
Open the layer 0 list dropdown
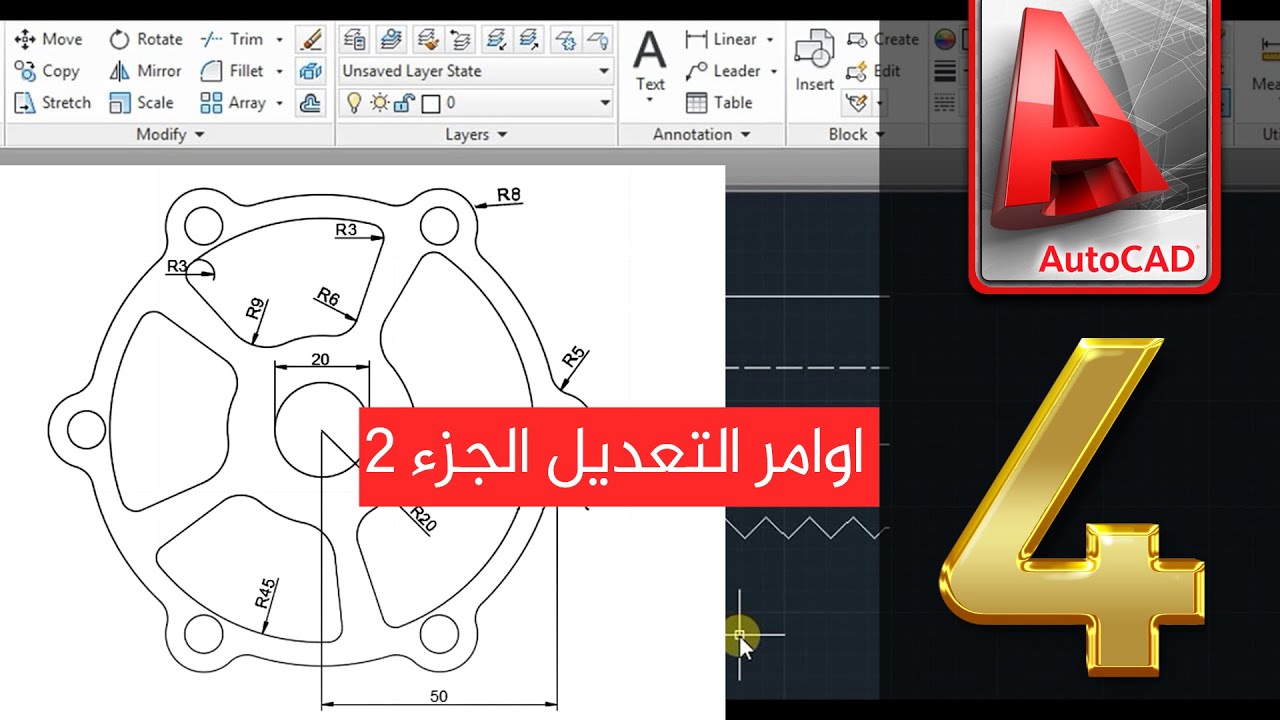pos(604,102)
